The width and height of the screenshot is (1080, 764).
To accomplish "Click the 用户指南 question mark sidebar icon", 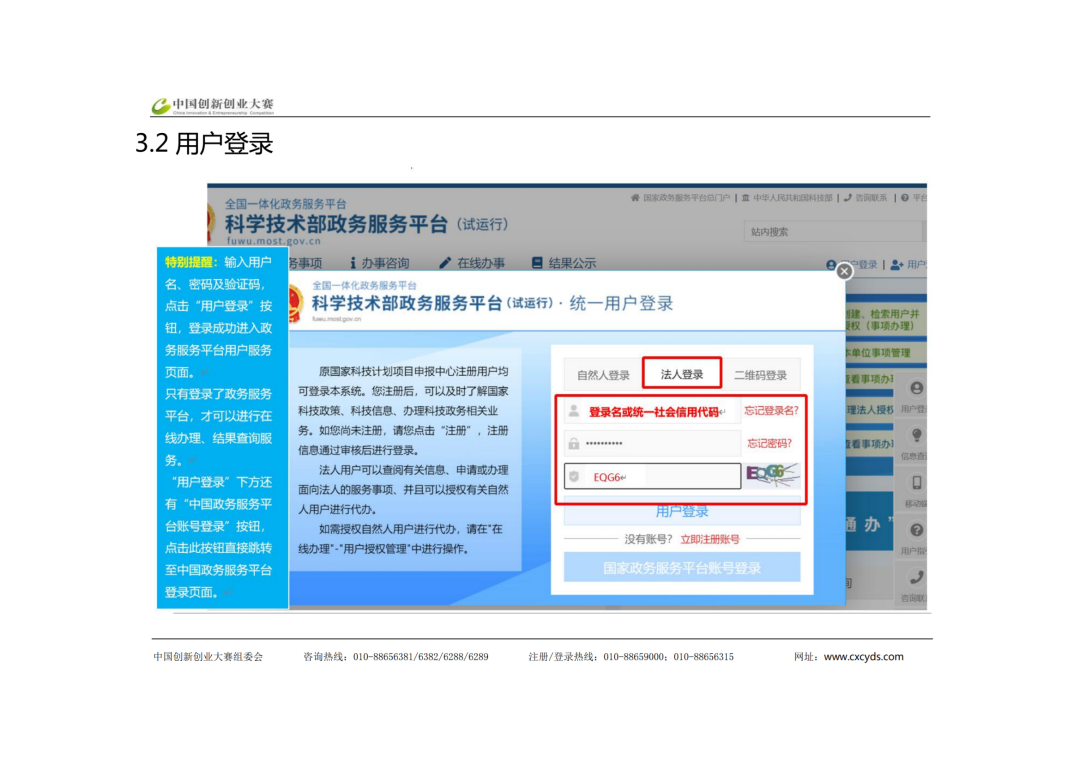I will click(916, 532).
